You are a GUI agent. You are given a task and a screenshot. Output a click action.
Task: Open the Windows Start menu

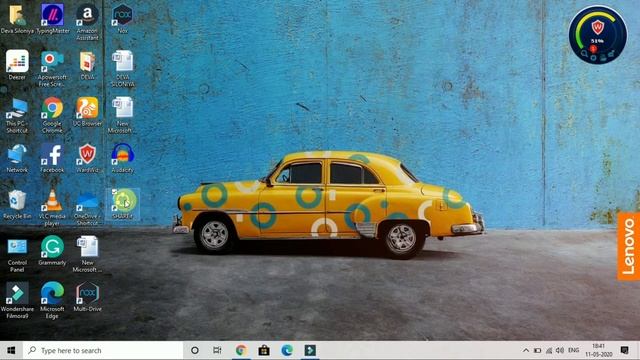pos(11,350)
